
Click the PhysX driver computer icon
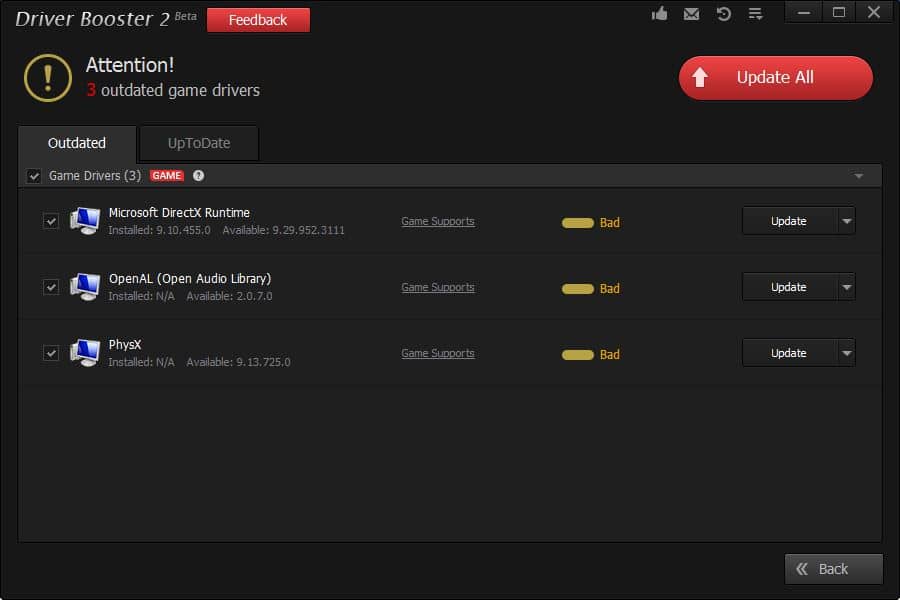(85, 353)
